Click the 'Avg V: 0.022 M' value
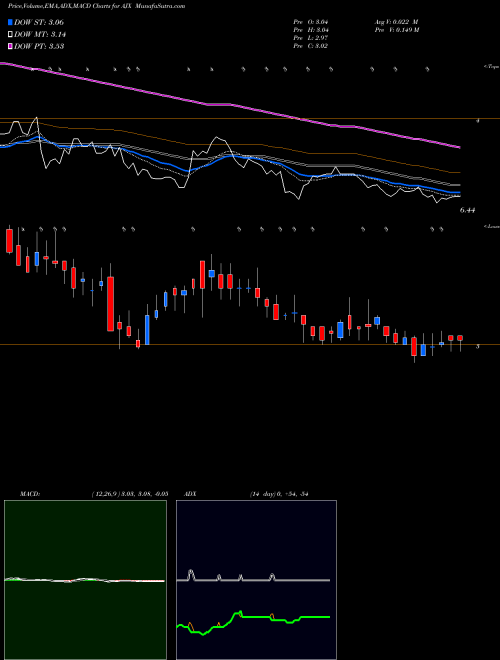The height and width of the screenshot is (660, 500). (396, 22)
